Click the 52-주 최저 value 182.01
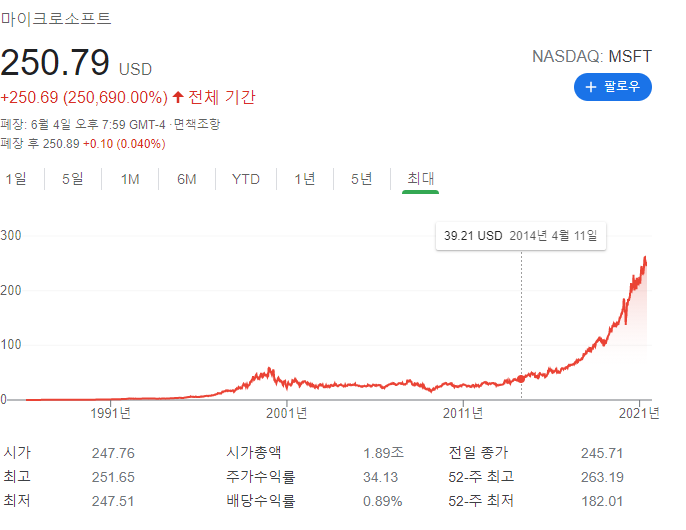Image resolution: width=686 pixels, height=530 pixels. click(x=602, y=501)
